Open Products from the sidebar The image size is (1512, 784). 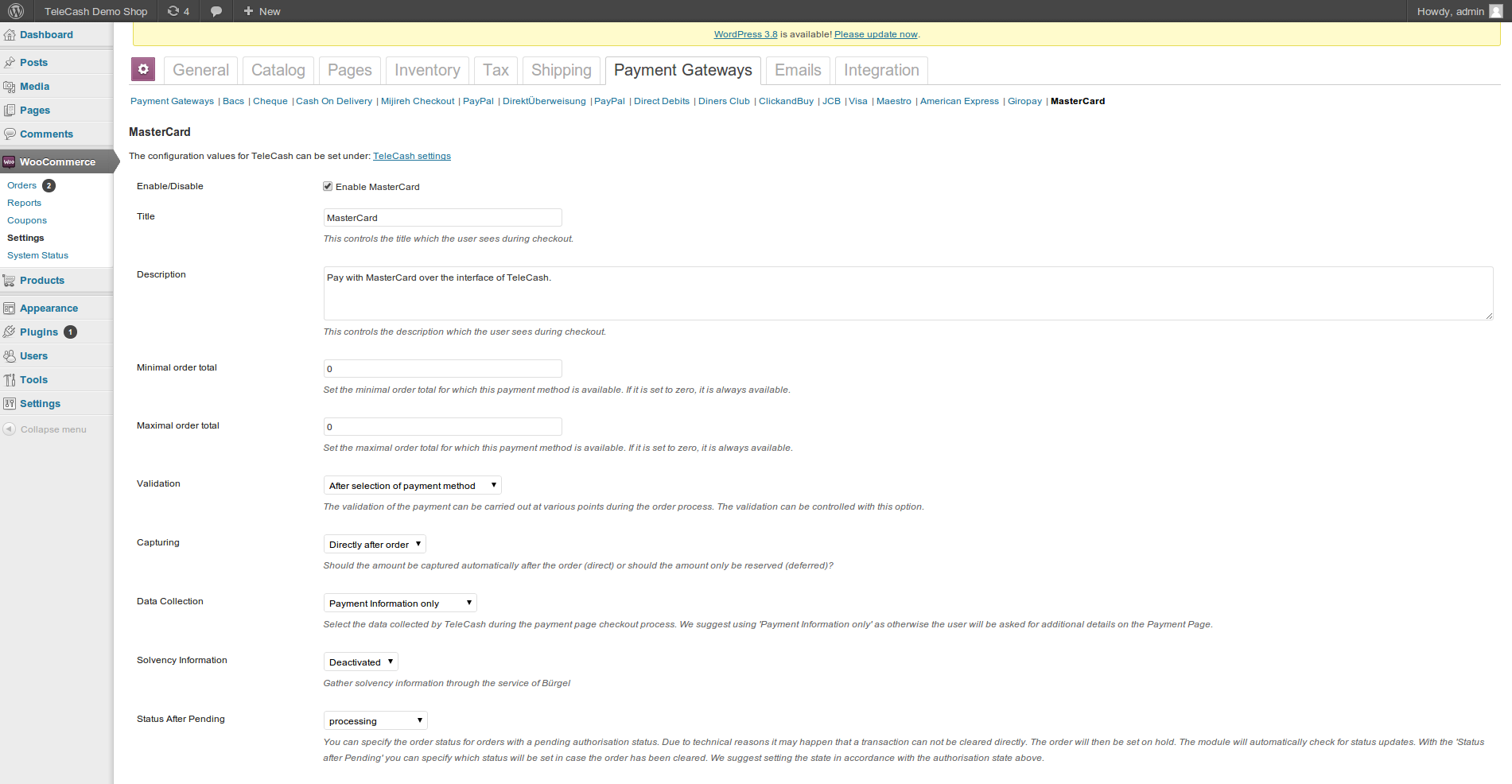(42, 281)
